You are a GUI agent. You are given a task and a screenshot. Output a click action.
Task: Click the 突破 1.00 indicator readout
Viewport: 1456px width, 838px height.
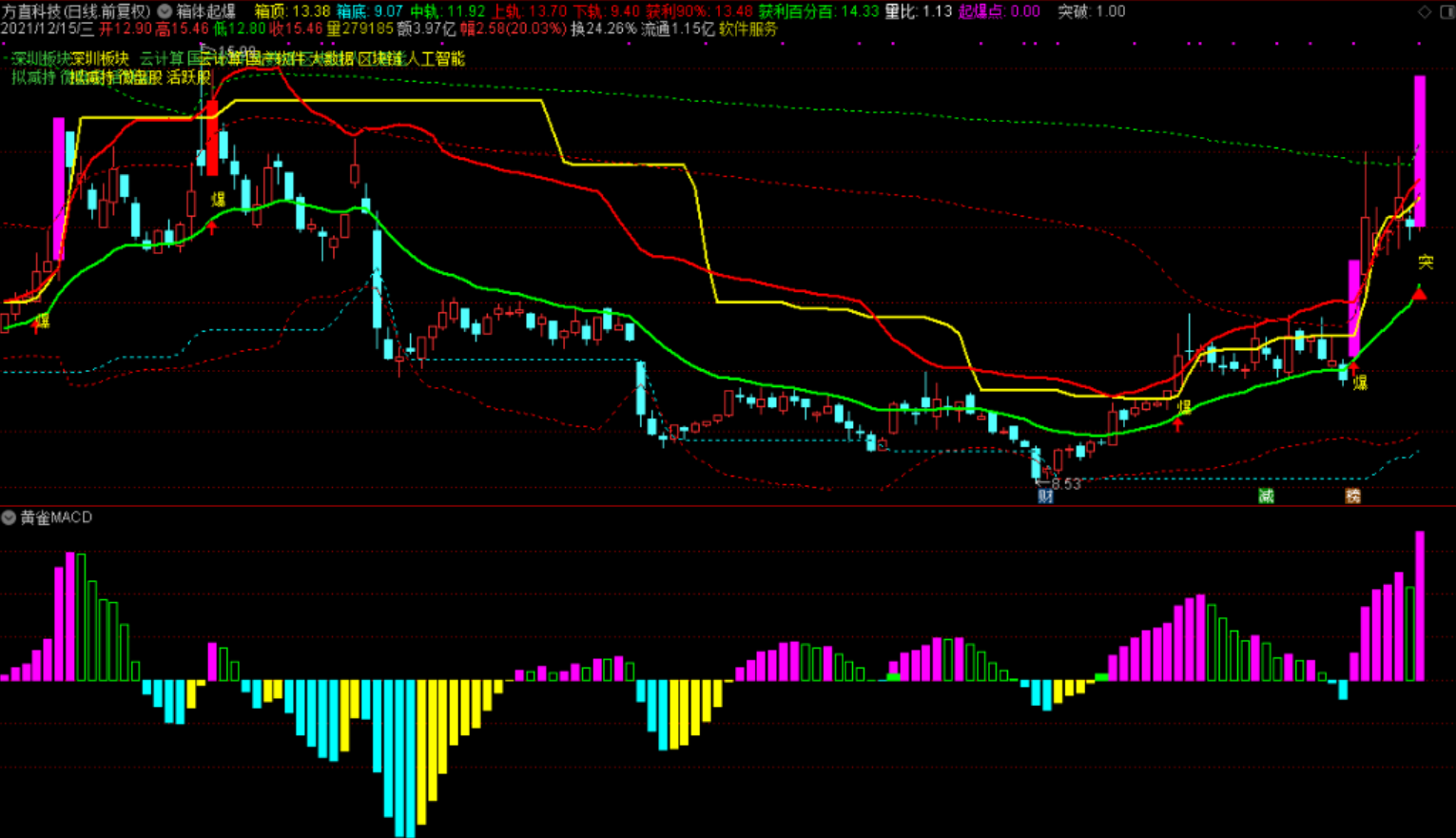[x=1091, y=11]
